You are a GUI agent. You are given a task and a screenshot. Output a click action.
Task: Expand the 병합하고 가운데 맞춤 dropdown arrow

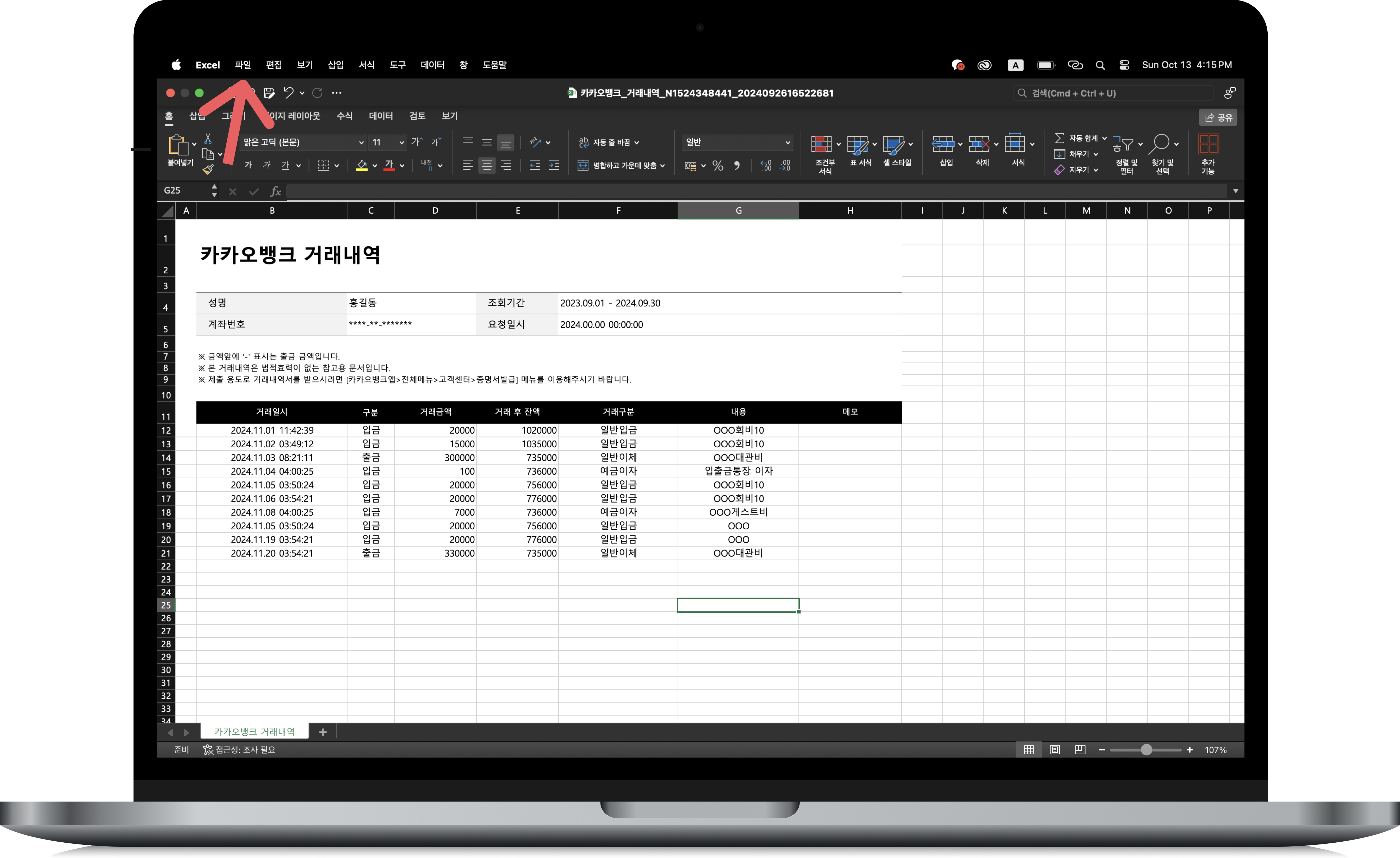(x=662, y=165)
